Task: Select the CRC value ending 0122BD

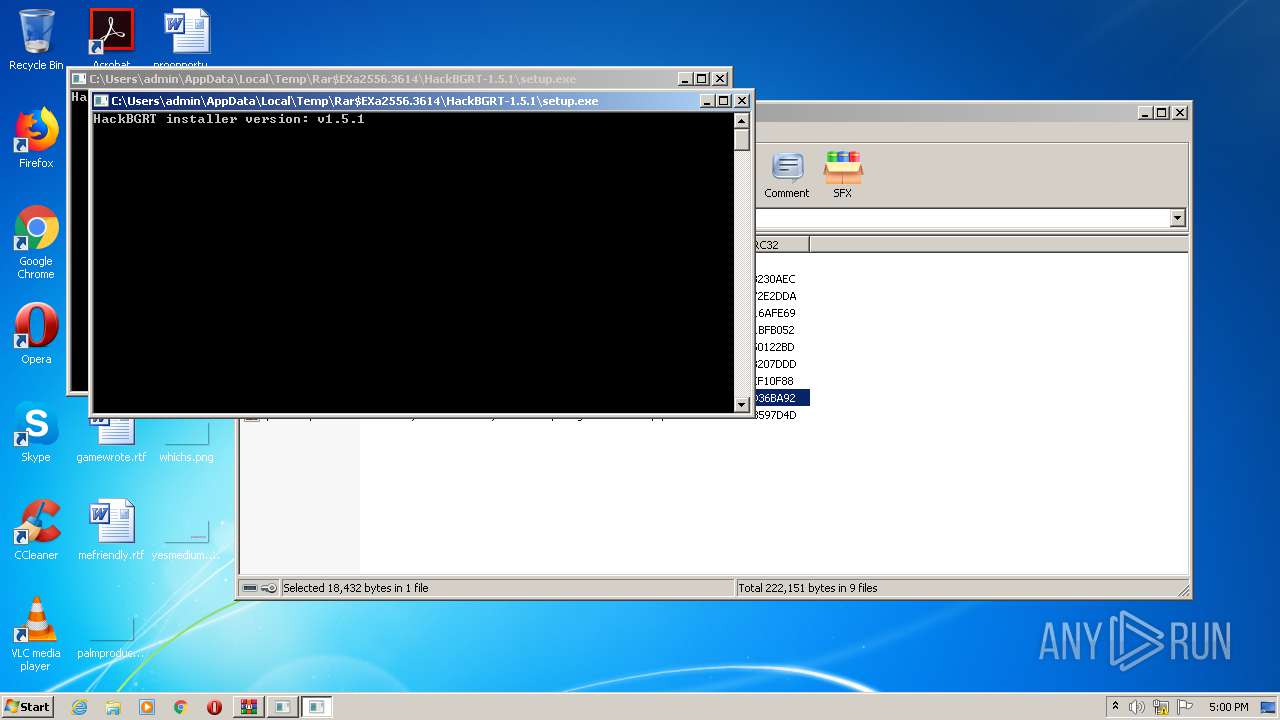Action: coord(775,347)
